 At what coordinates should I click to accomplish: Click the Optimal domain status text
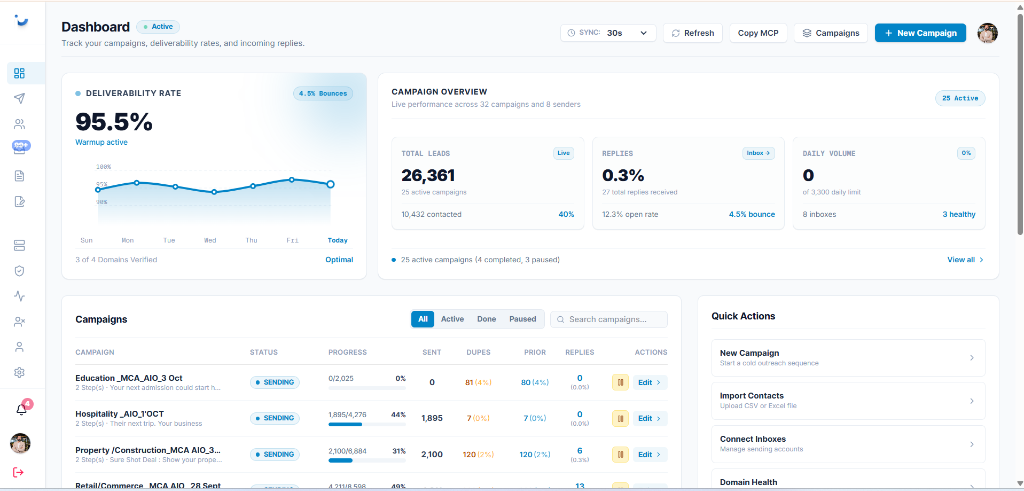click(x=340, y=259)
